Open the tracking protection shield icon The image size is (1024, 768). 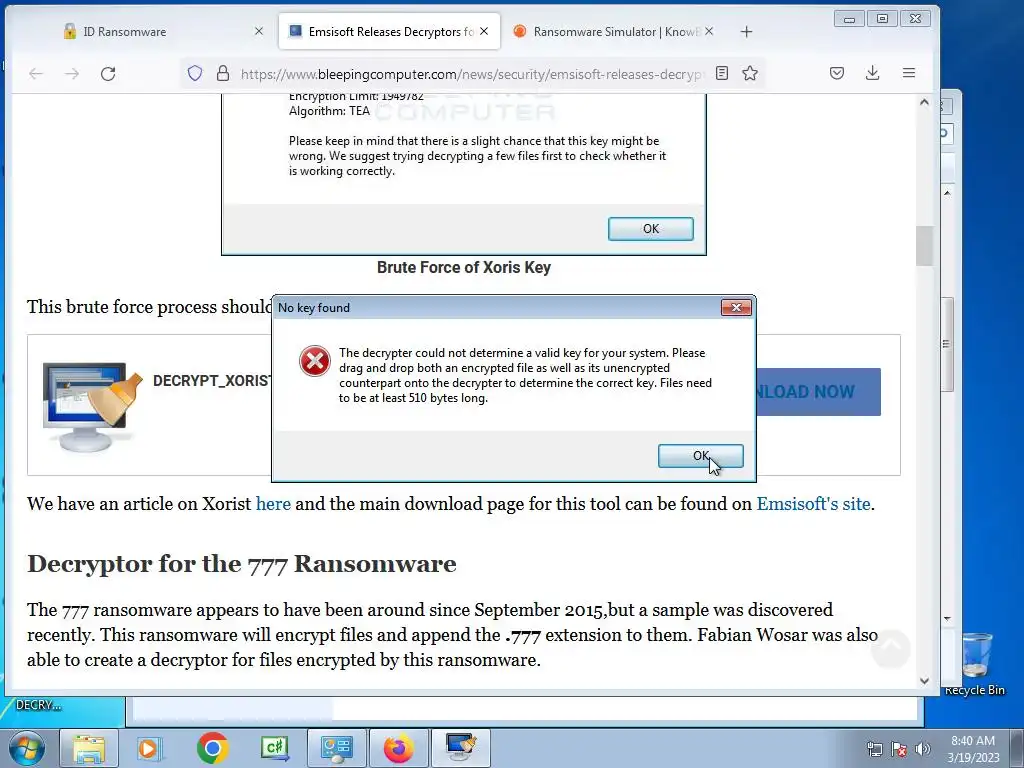click(195, 73)
